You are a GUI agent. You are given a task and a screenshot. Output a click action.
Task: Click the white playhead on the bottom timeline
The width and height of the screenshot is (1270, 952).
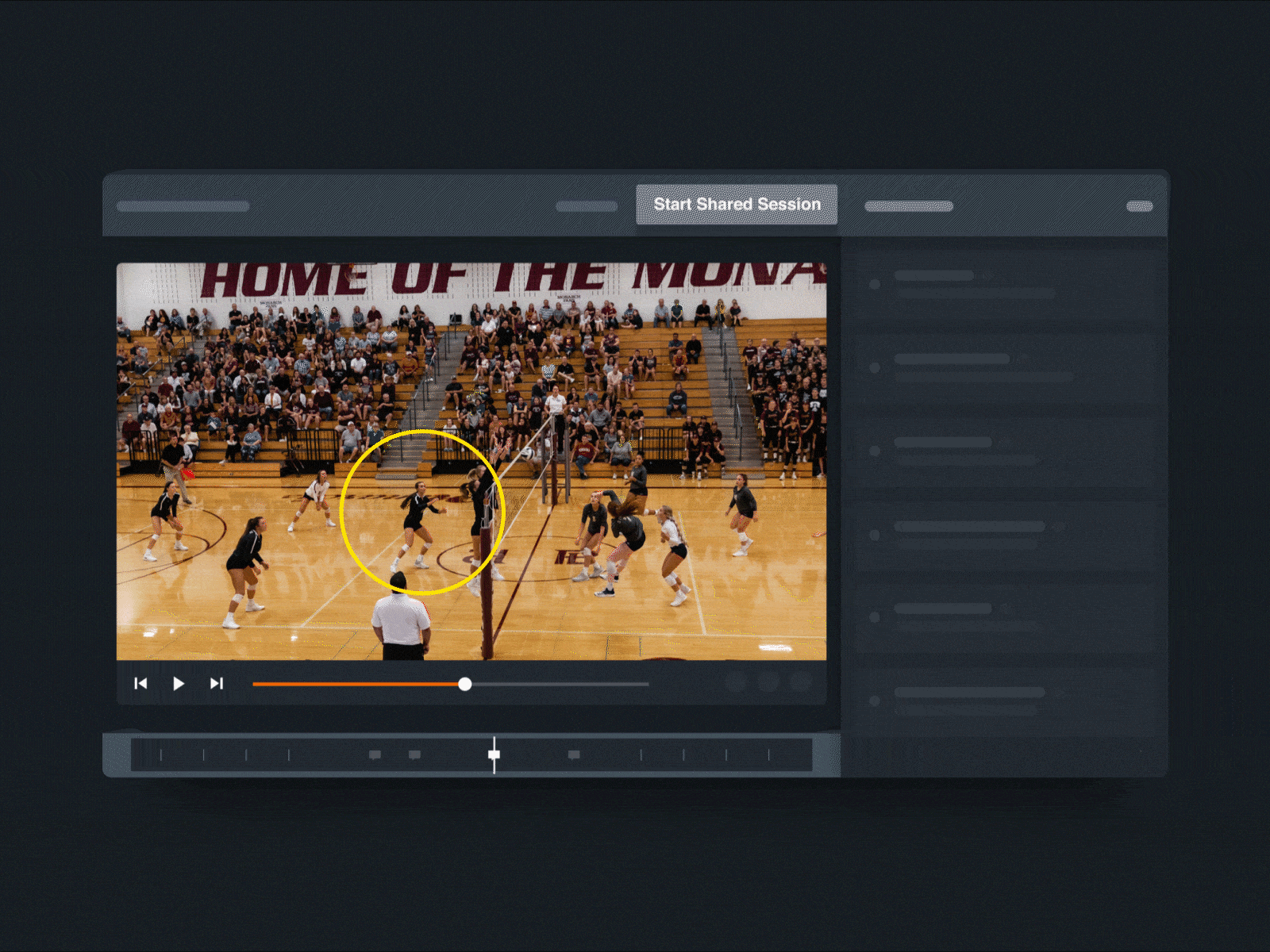(x=494, y=754)
